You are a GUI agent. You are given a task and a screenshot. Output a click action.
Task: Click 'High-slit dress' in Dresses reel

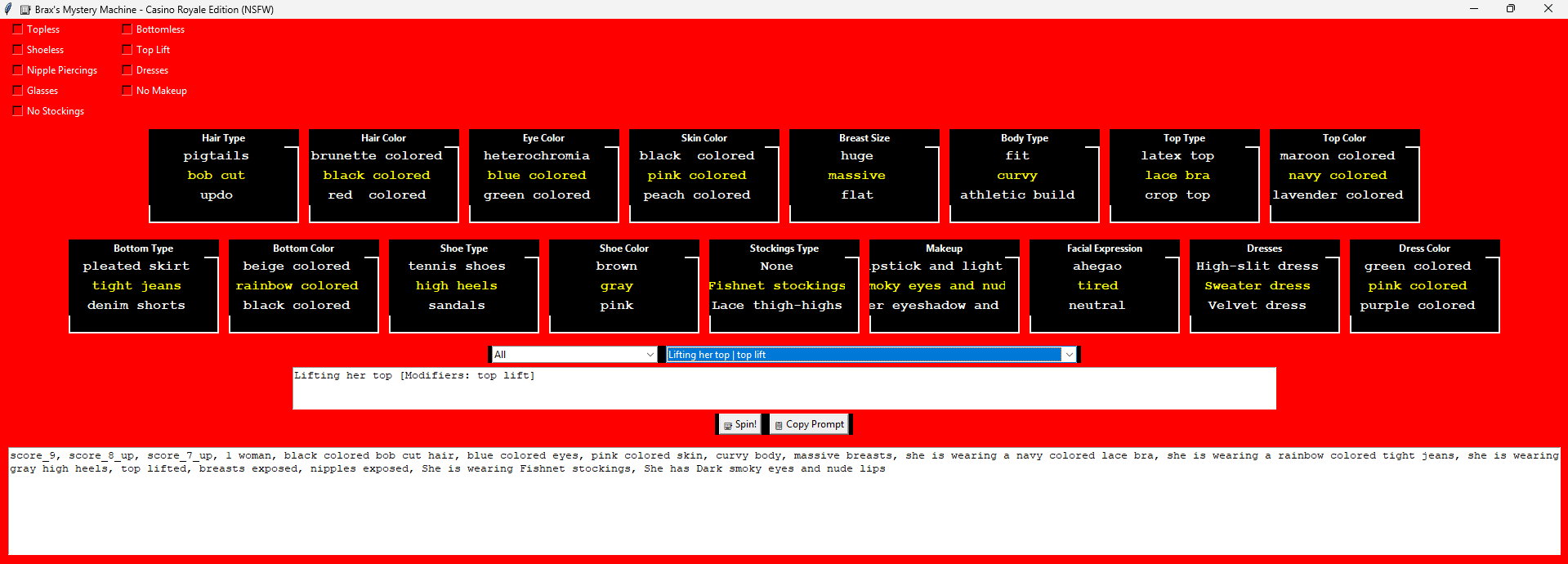1257,266
